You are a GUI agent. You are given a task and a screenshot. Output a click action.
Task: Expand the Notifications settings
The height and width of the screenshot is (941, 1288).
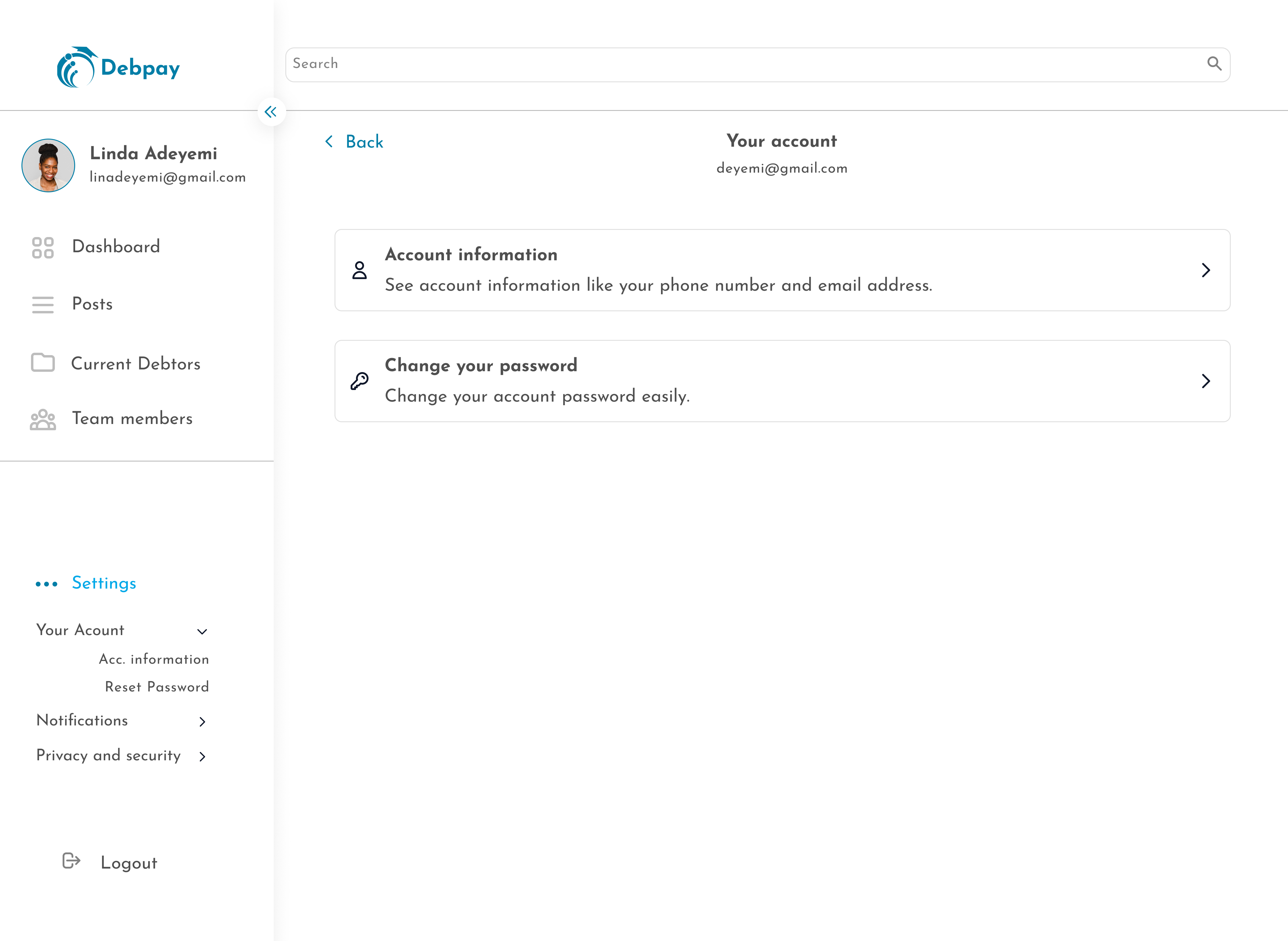coord(202,722)
